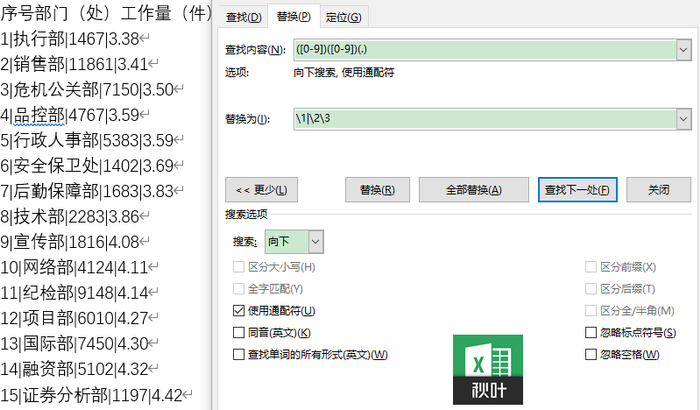The image size is (700, 410).
Task: Enable the 忽略标点符号(S) checkbox
Action: (x=591, y=332)
